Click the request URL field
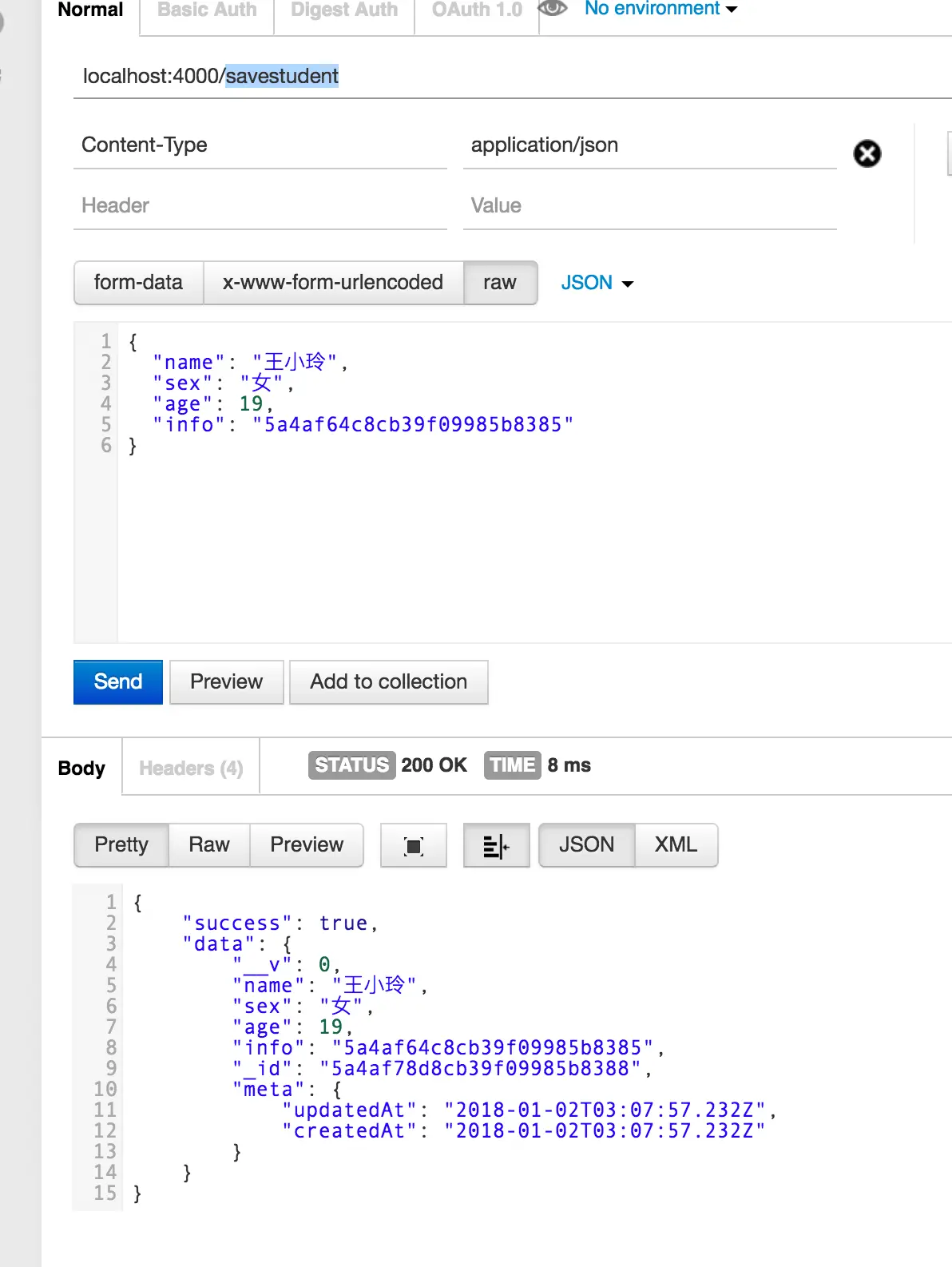This screenshot has width=952, height=1267. coord(513,77)
